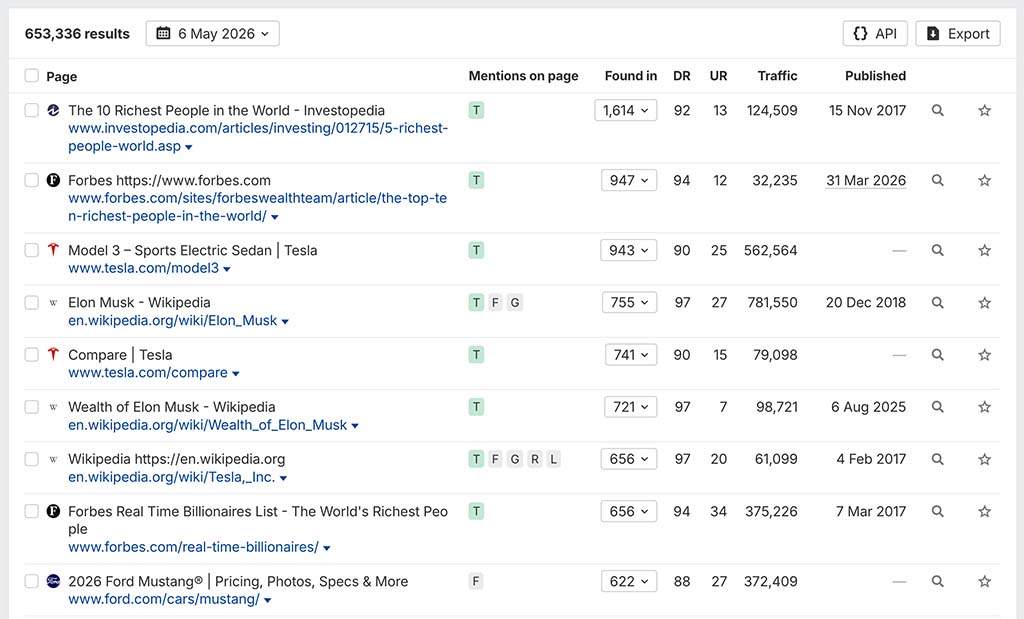The image size is (1024, 619).
Task: Open the 622 Found in dropdown
Action: [x=629, y=581]
